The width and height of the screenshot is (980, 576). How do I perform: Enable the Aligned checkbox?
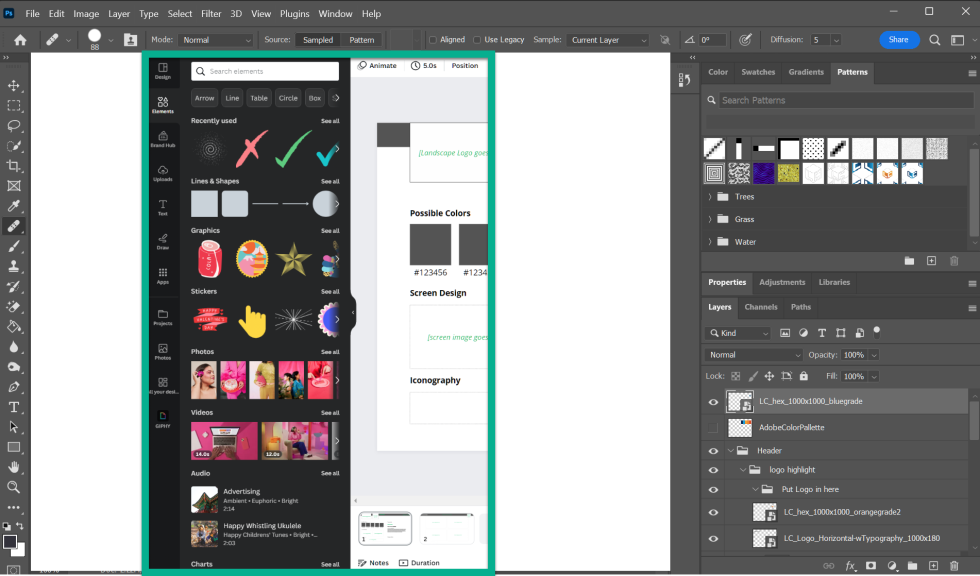432,40
